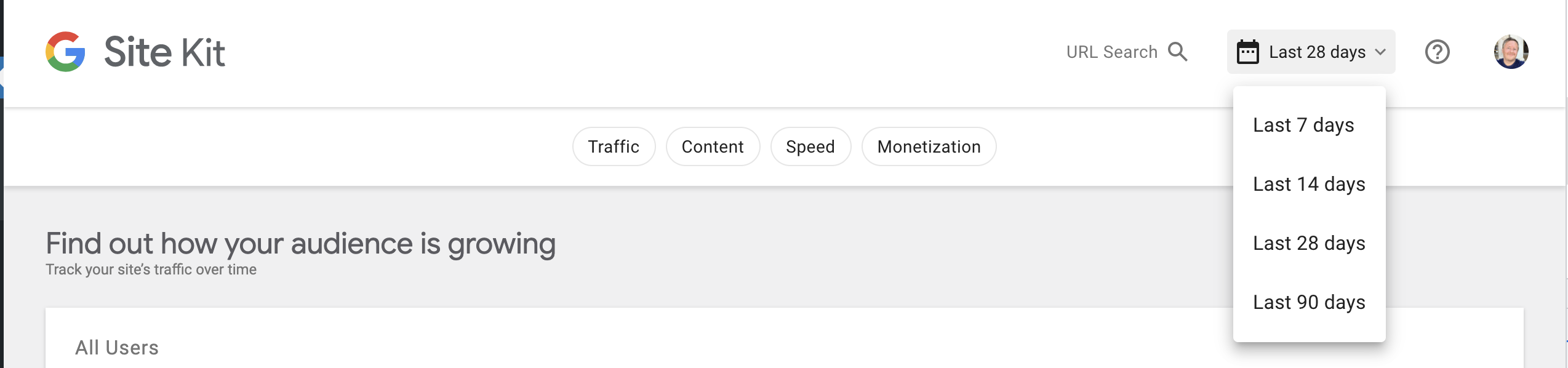Select the Content navigation chip
Screen dimensions: 1568x368
point(712,146)
